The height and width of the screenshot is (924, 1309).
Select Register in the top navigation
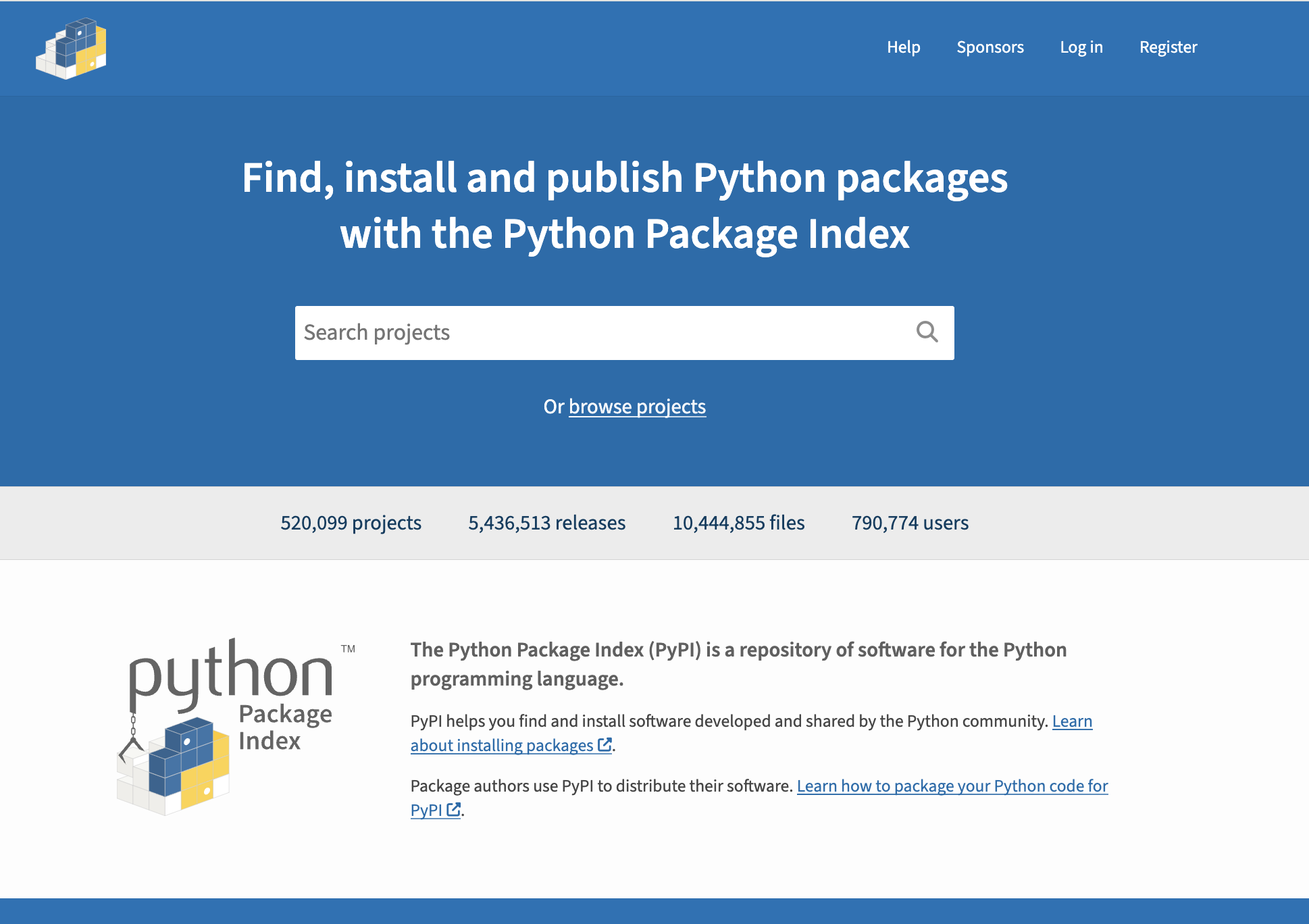click(1168, 47)
